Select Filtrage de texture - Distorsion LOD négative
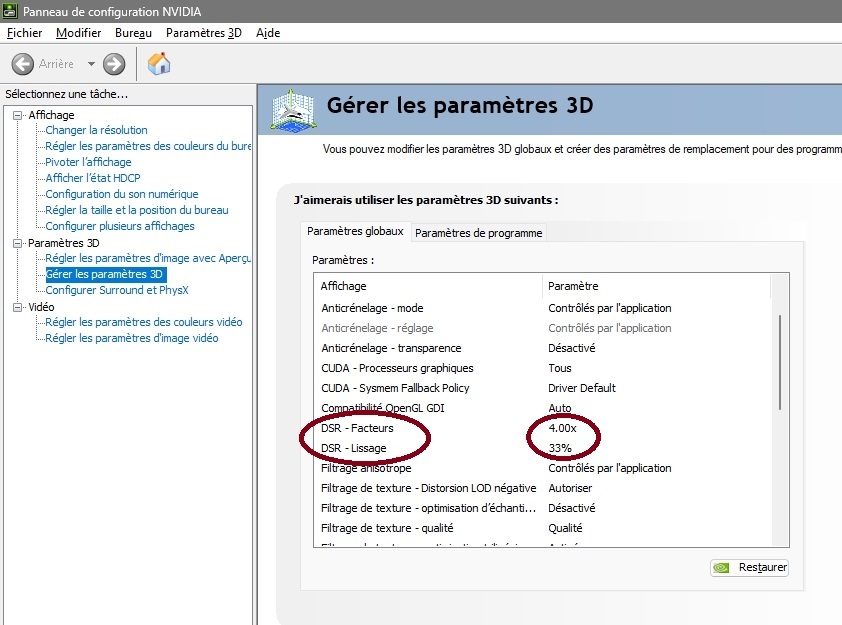842x625 pixels. 543,488
